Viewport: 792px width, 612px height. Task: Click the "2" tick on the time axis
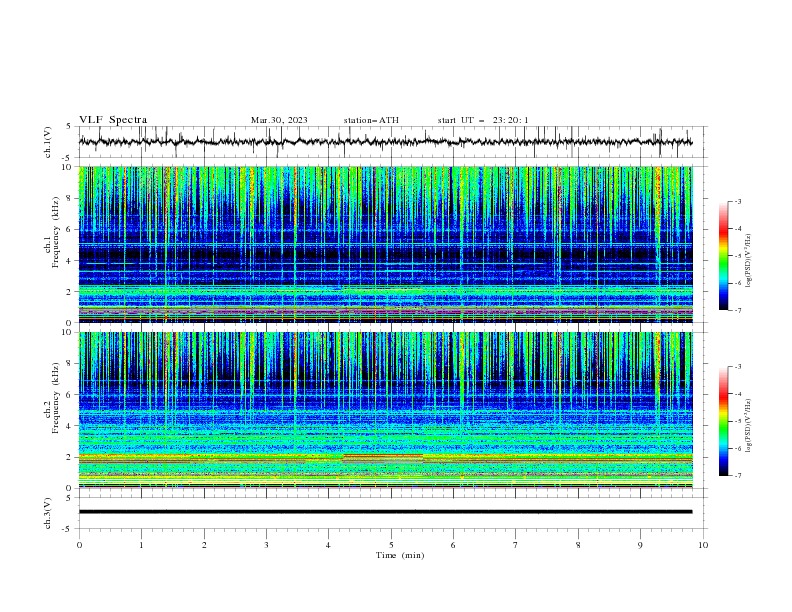(x=204, y=545)
